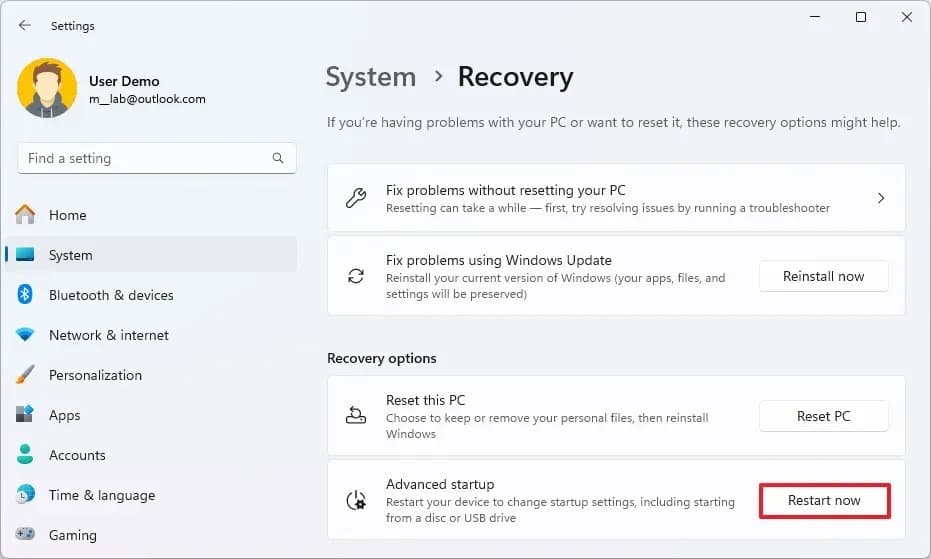Expand the troubleshooter chevron arrow
931x559 pixels.
pos(881,198)
